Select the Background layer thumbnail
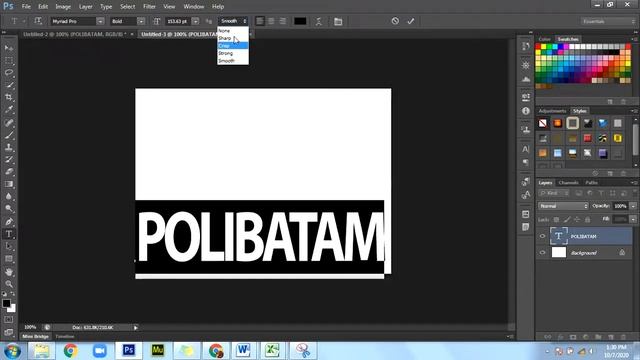Image resolution: width=640 pixels, height=360 pixels. tap(559, 253)
